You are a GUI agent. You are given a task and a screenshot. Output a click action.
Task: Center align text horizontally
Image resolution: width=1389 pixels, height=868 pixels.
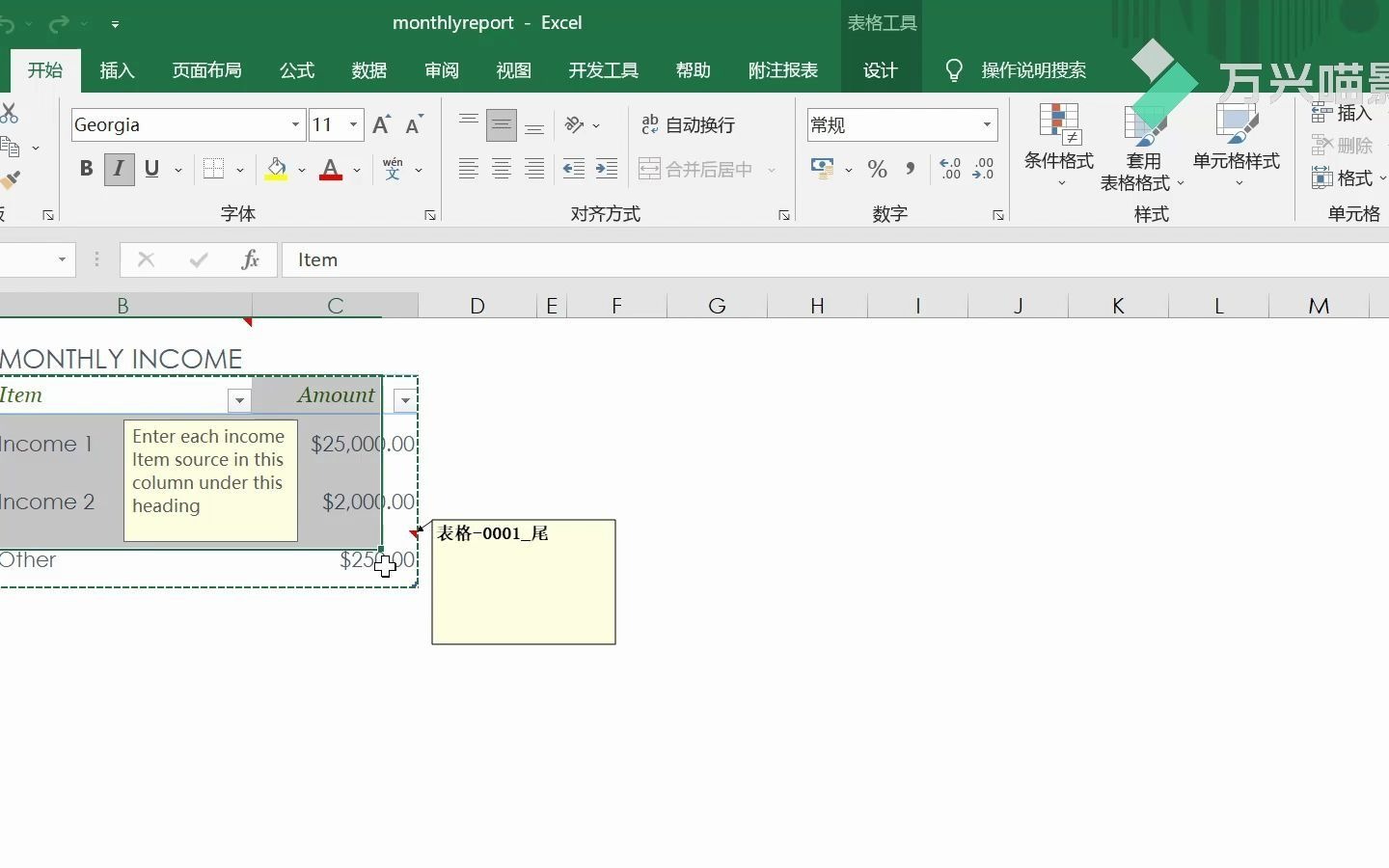tap(502, 170)
